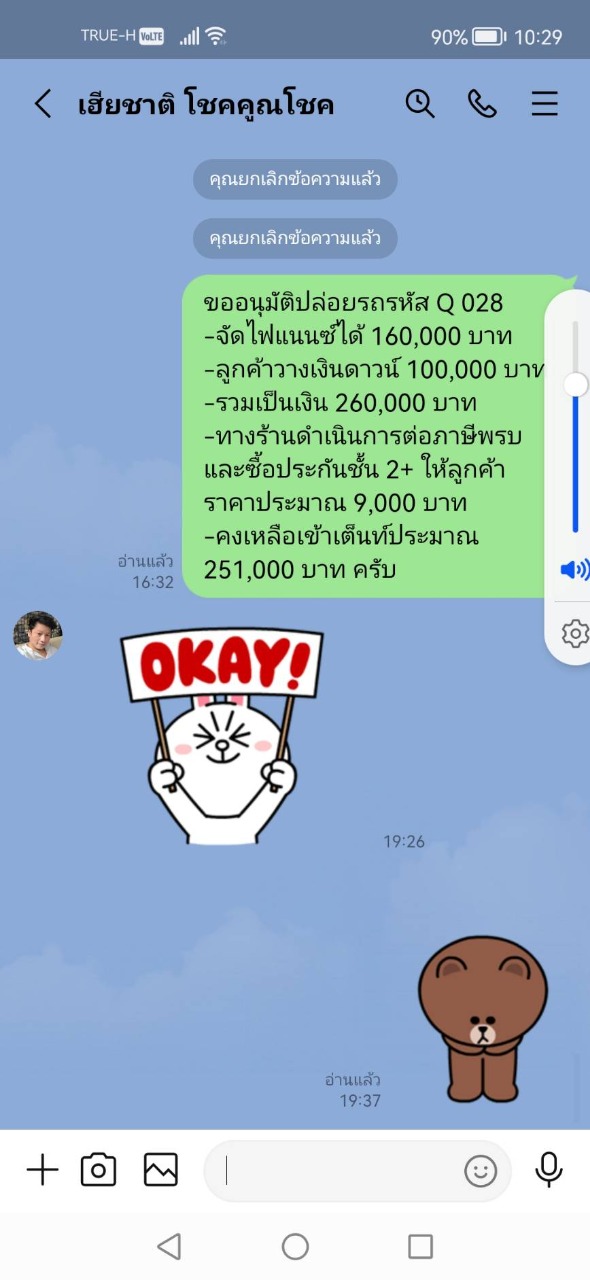Open photo gallery picker icon
Viewport: 590px width, 1280px height.
(161, 1170)
